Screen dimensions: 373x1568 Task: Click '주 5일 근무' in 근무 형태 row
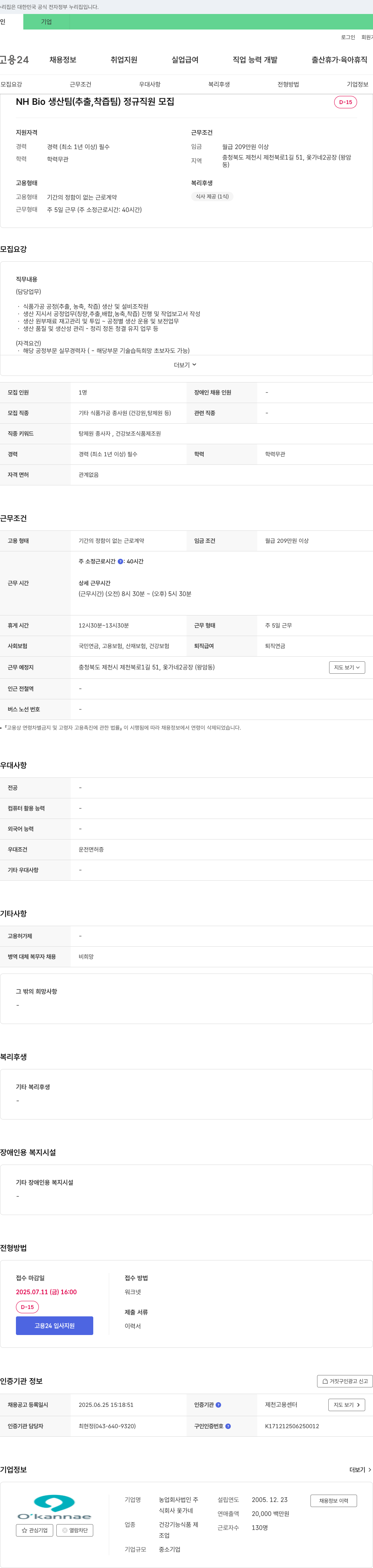tap(278, 626)
